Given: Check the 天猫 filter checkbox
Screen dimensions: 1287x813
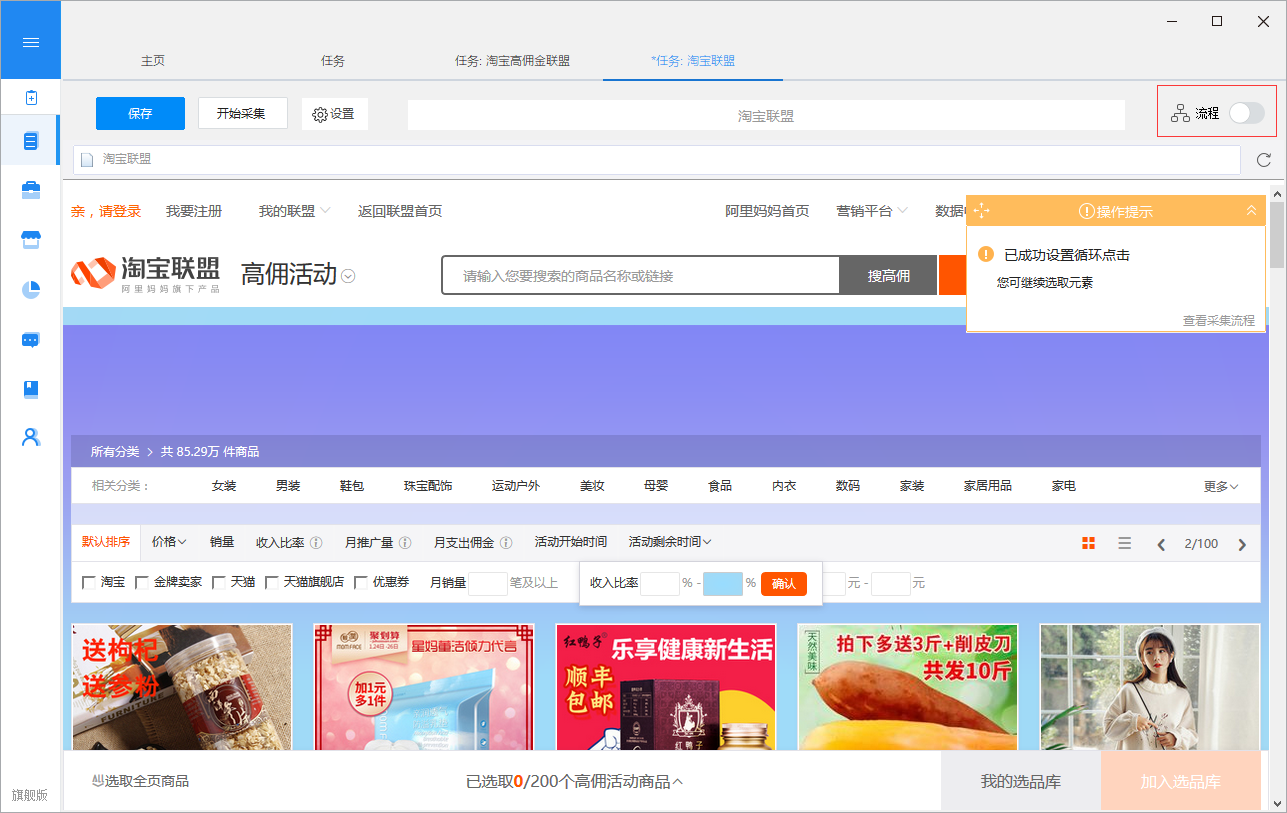Looking at the screenshot, I should click(x=219, y=582).
